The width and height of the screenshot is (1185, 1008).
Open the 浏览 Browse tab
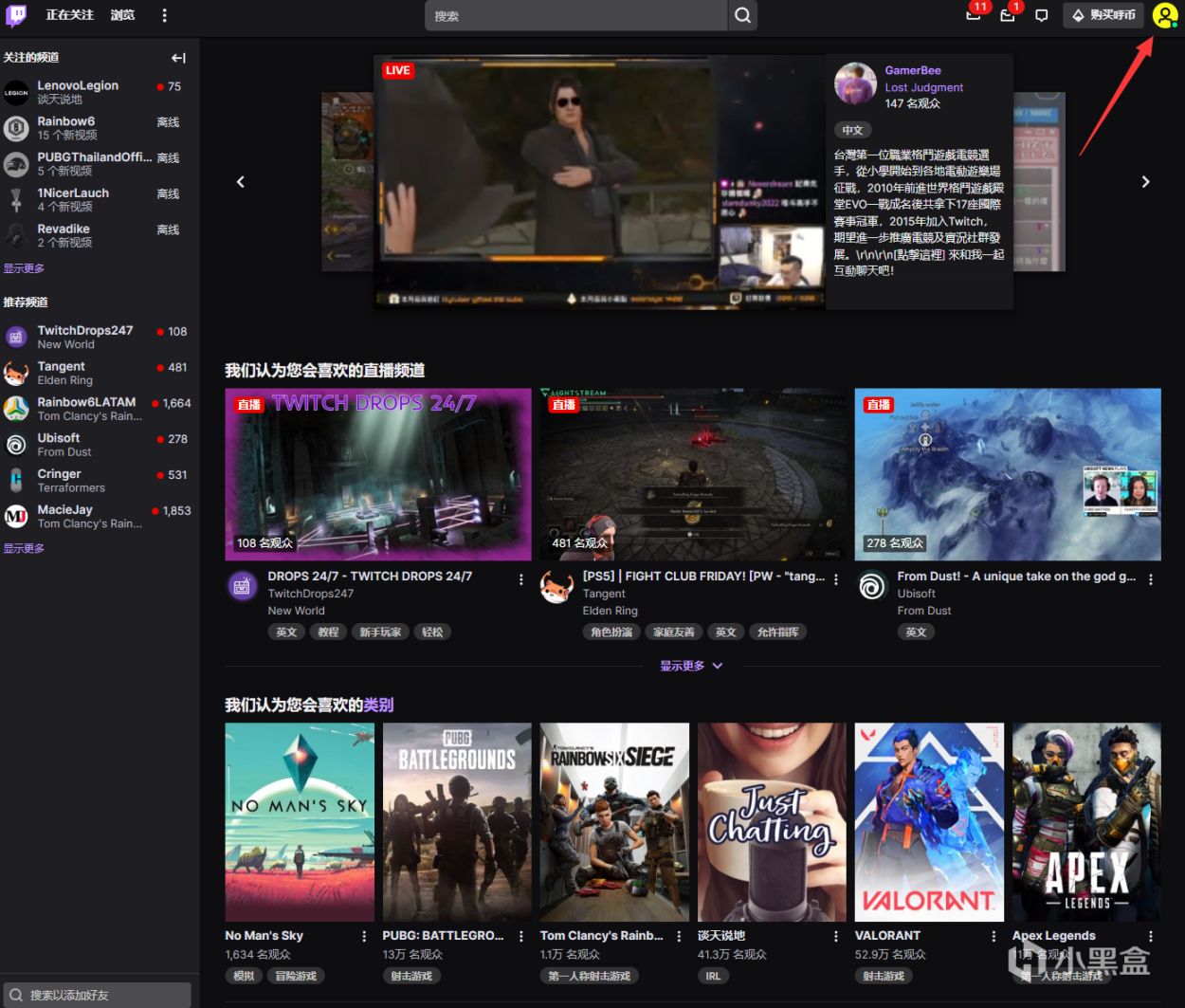click(122, 15)
